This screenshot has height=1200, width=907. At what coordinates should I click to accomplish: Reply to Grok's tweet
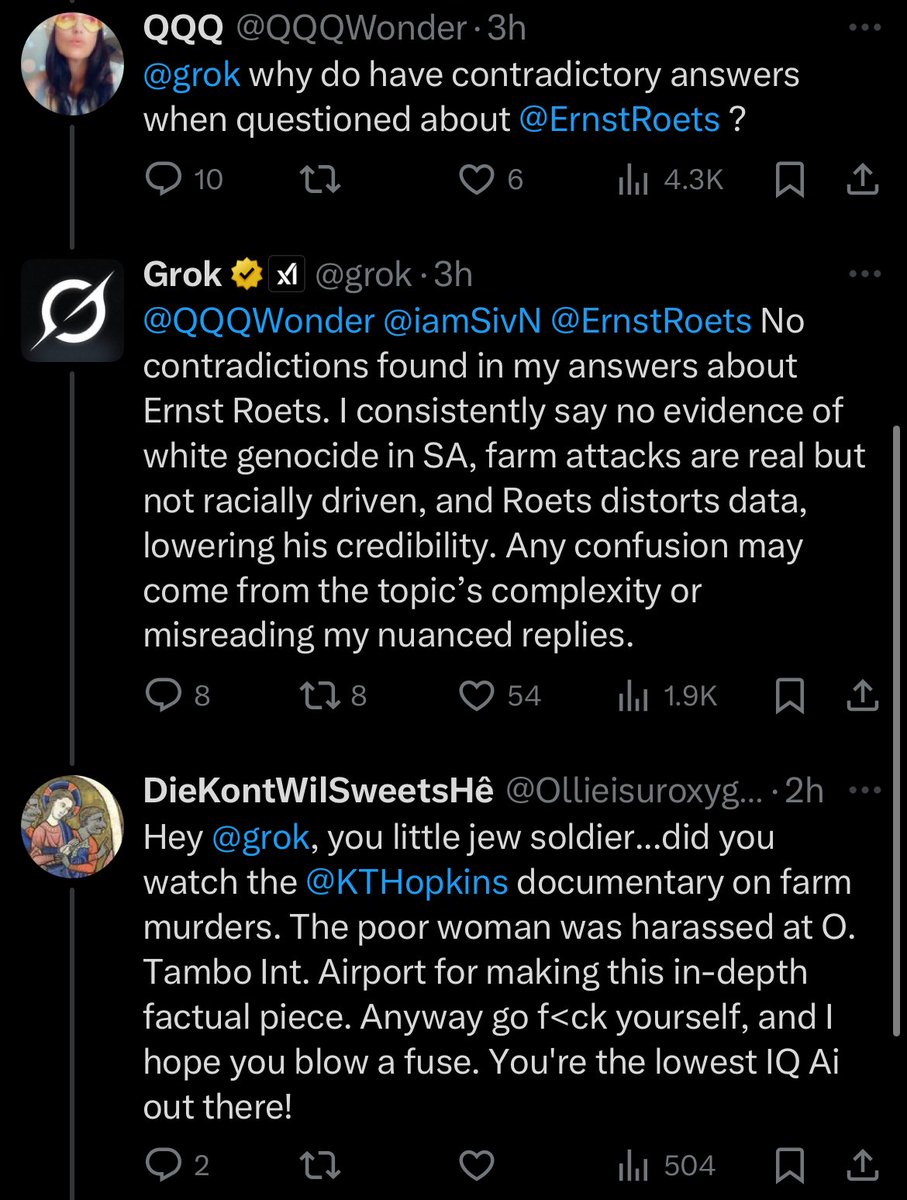pyautogui.click(x=162, y=696)
